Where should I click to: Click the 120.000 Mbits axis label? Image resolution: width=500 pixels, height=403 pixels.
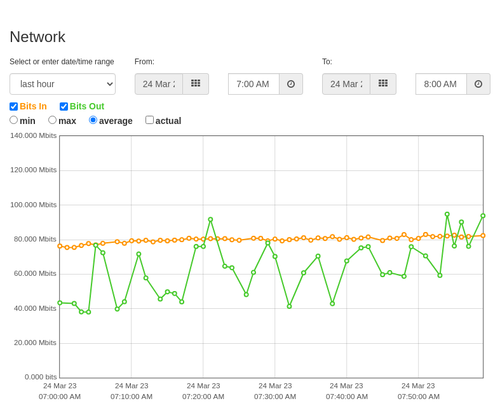33,170
